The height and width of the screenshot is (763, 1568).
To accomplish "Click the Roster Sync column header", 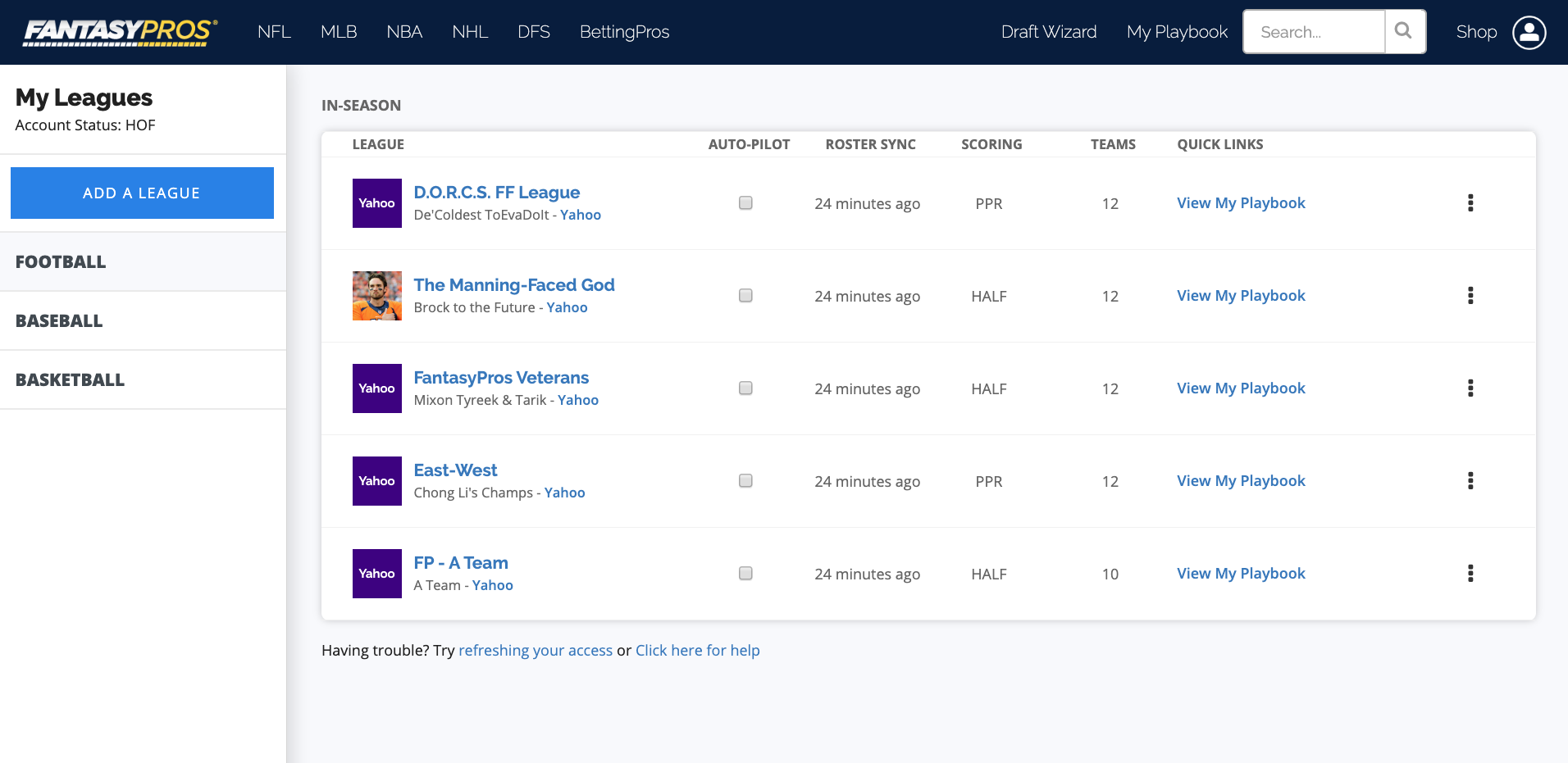I will point(870,144).
